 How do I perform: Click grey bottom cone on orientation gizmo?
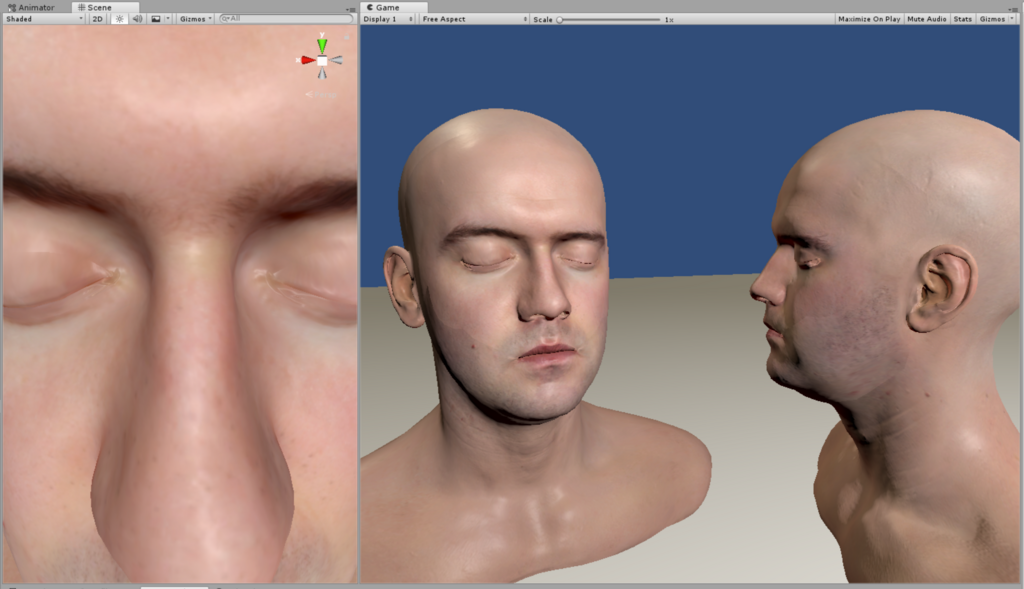(322, 74)
